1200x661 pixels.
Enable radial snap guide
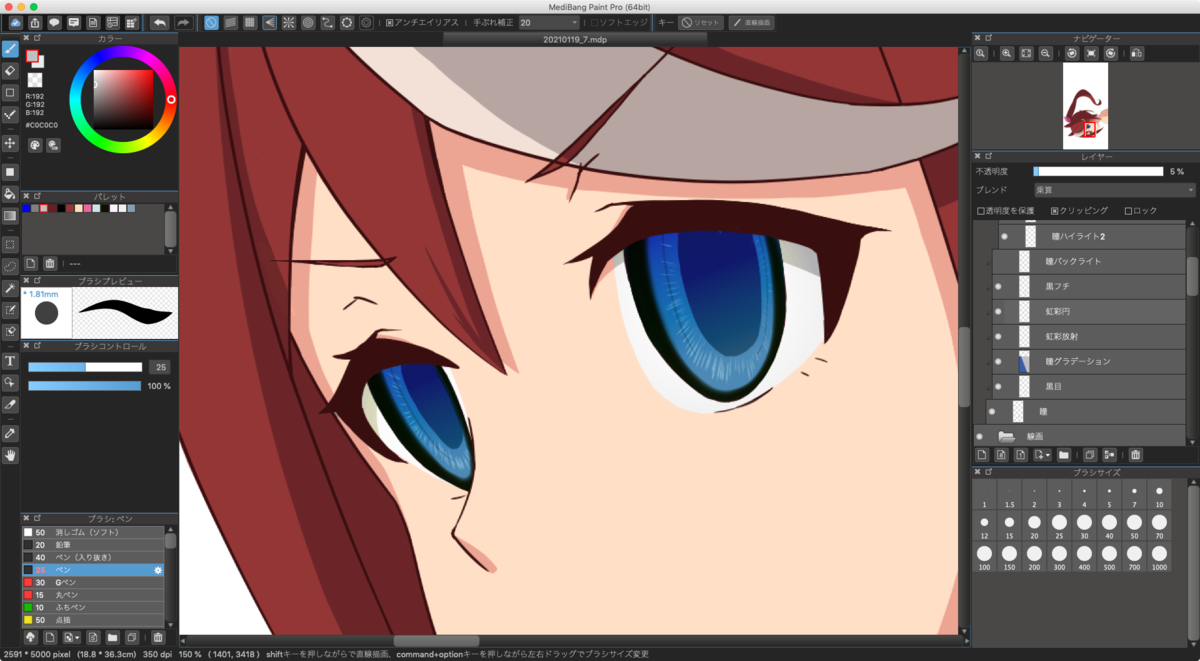tap(289, 22)
